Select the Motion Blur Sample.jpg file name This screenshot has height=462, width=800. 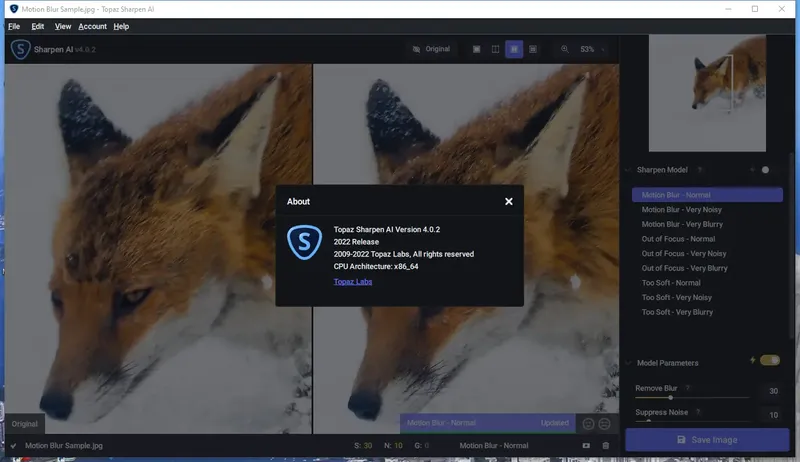[x=64, y=446]
